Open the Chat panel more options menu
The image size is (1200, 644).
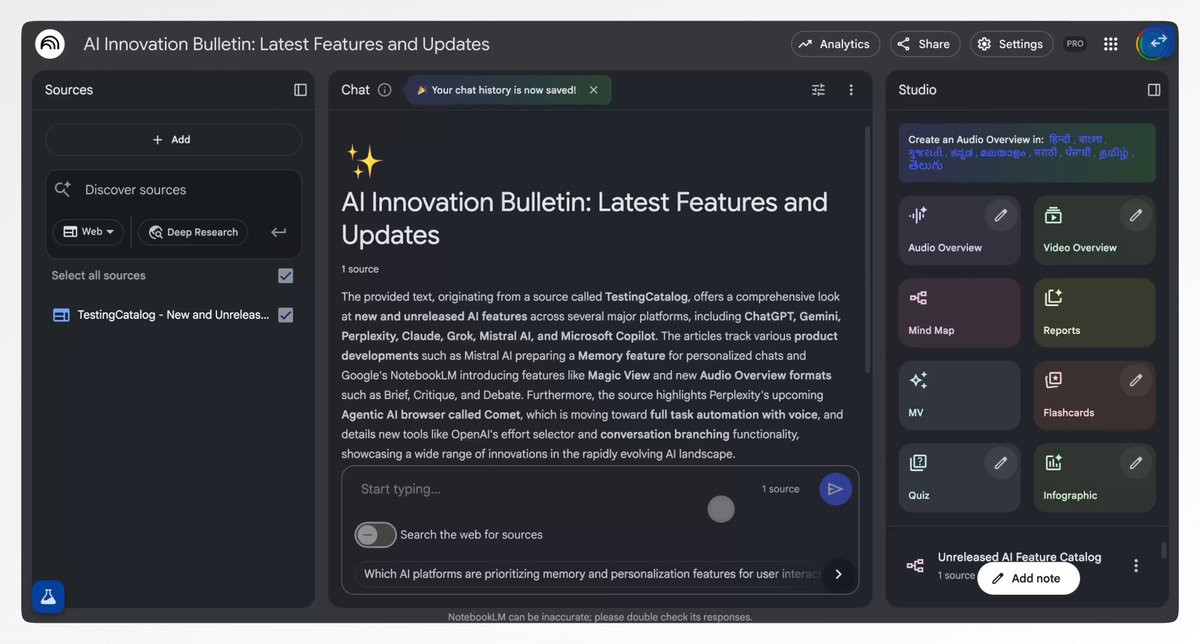[x=851, y=90]
